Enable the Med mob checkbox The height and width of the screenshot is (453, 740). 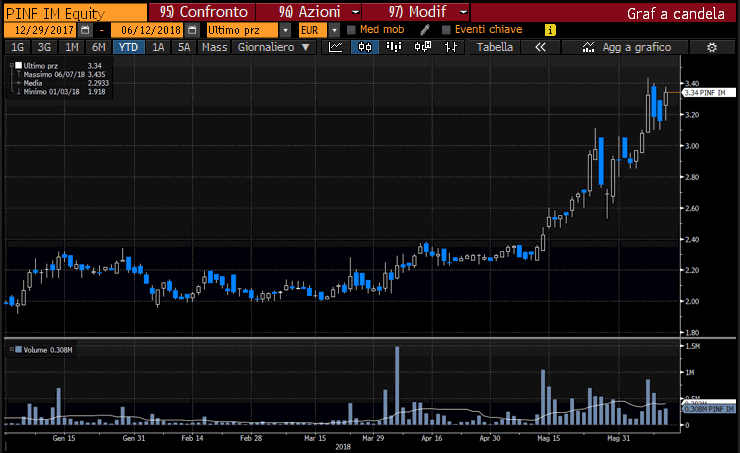coord(351,30)
